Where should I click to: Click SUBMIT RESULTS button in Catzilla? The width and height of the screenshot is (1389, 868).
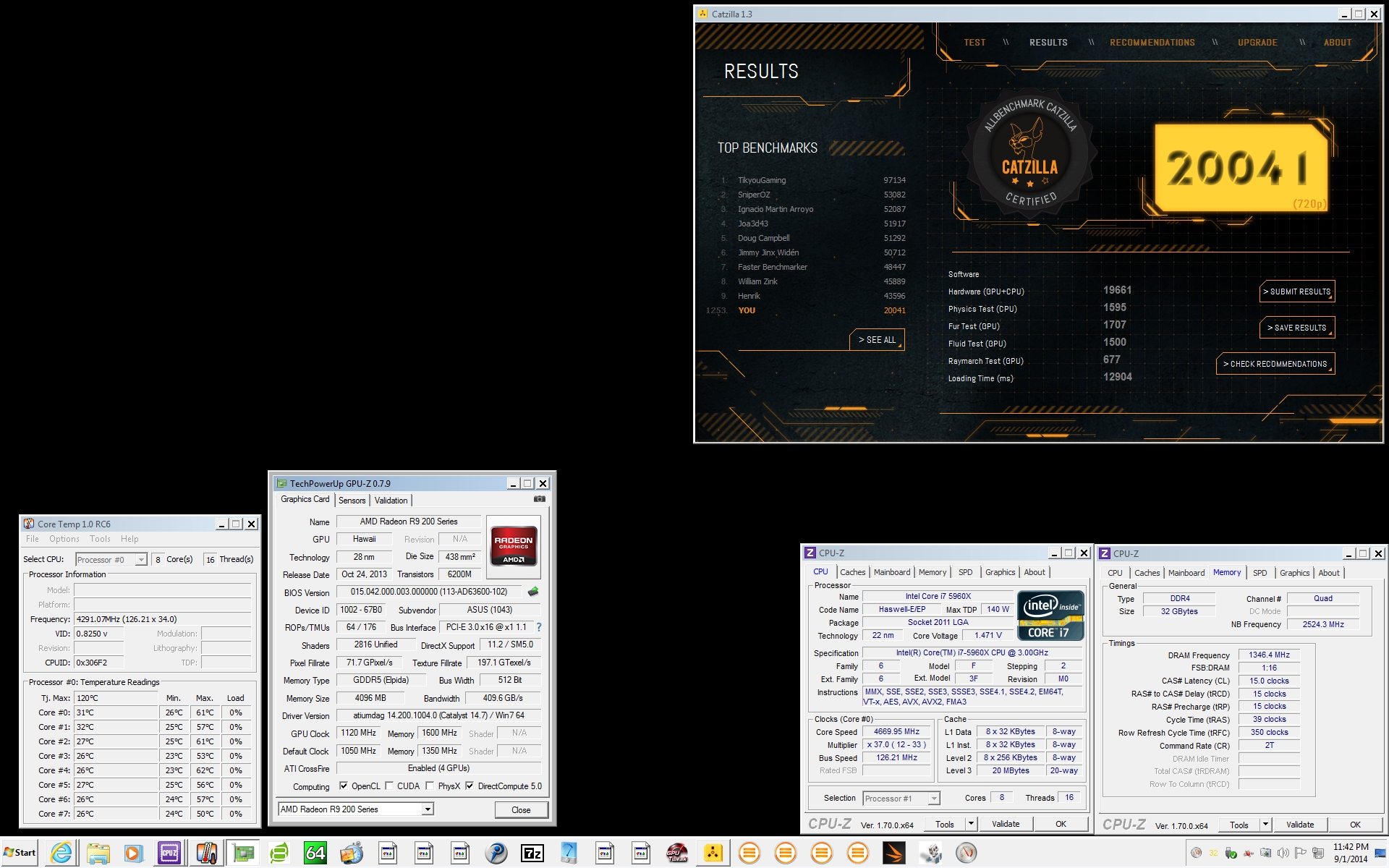(1297, 292)
